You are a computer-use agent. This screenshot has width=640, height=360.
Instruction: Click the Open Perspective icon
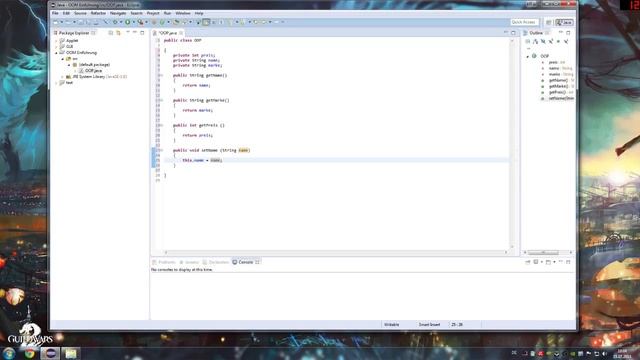pyautogui.click(x=549, y=22)
